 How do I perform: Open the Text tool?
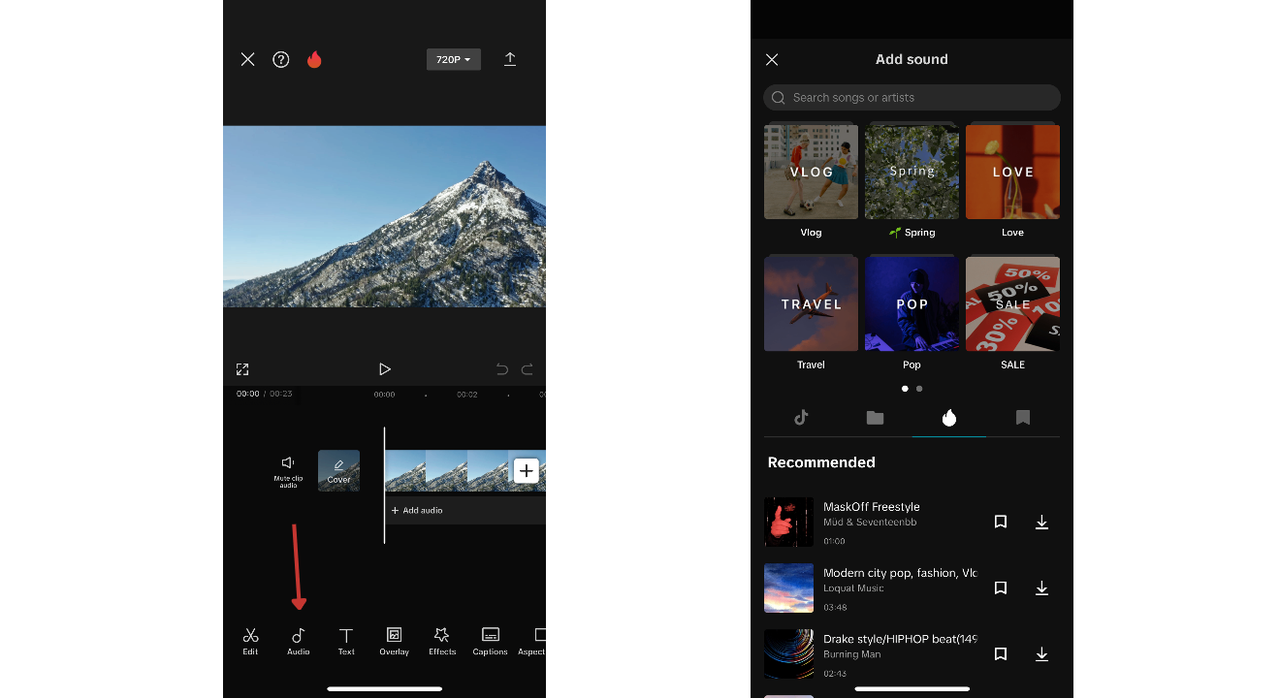click(346, 642)
